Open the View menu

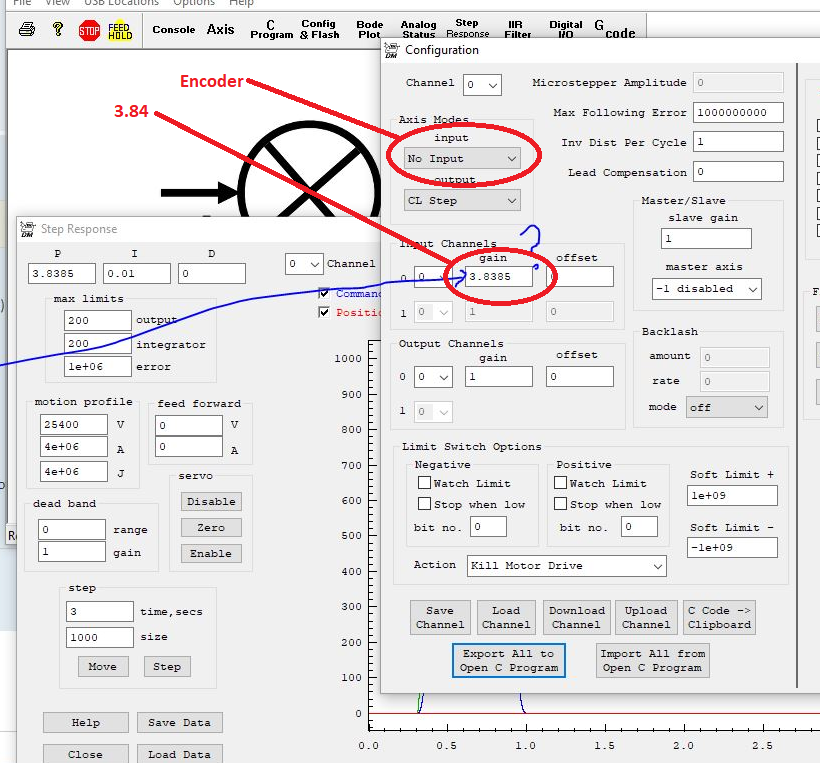click(x=57, y=3)
